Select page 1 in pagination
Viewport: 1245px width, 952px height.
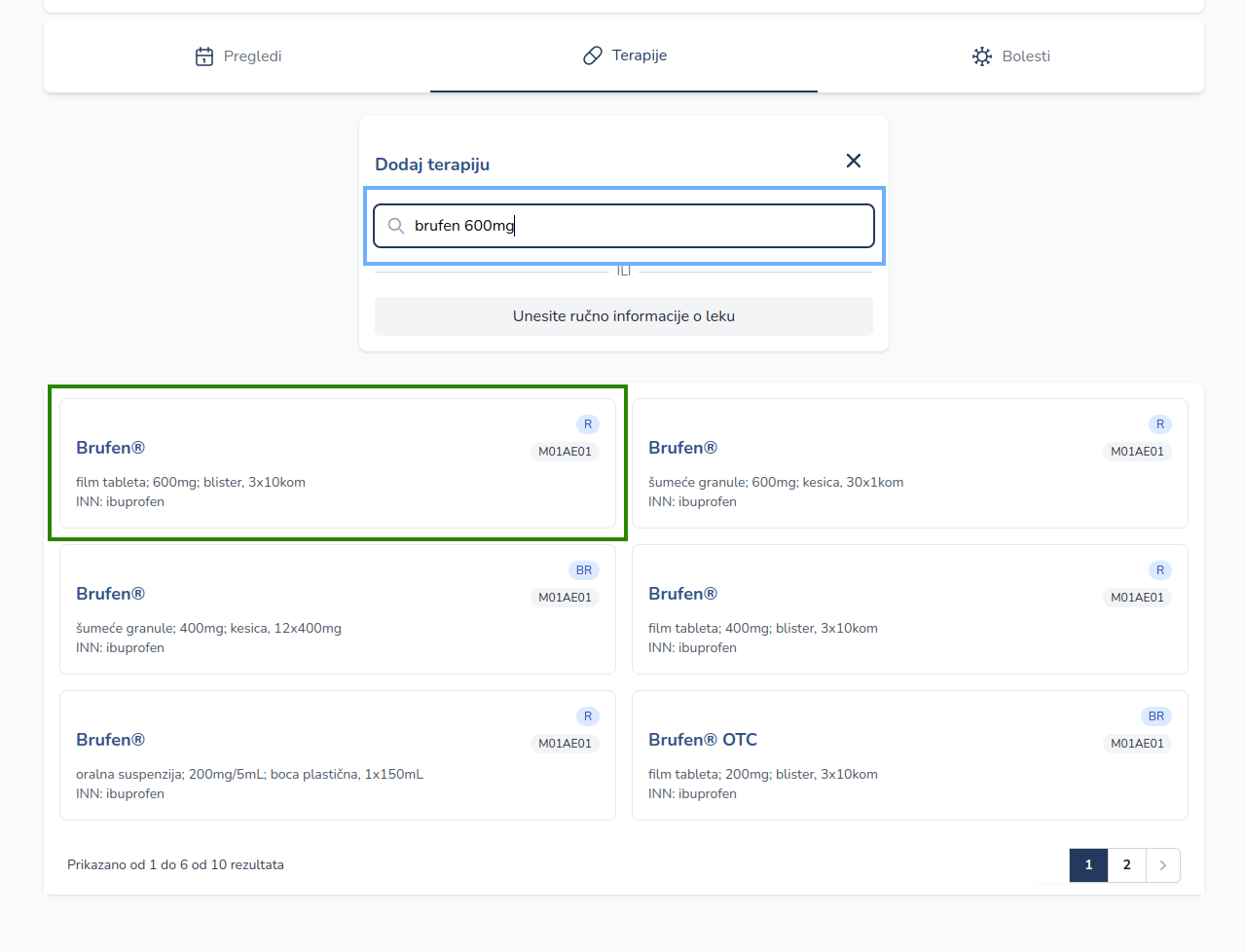[1088, 865]
